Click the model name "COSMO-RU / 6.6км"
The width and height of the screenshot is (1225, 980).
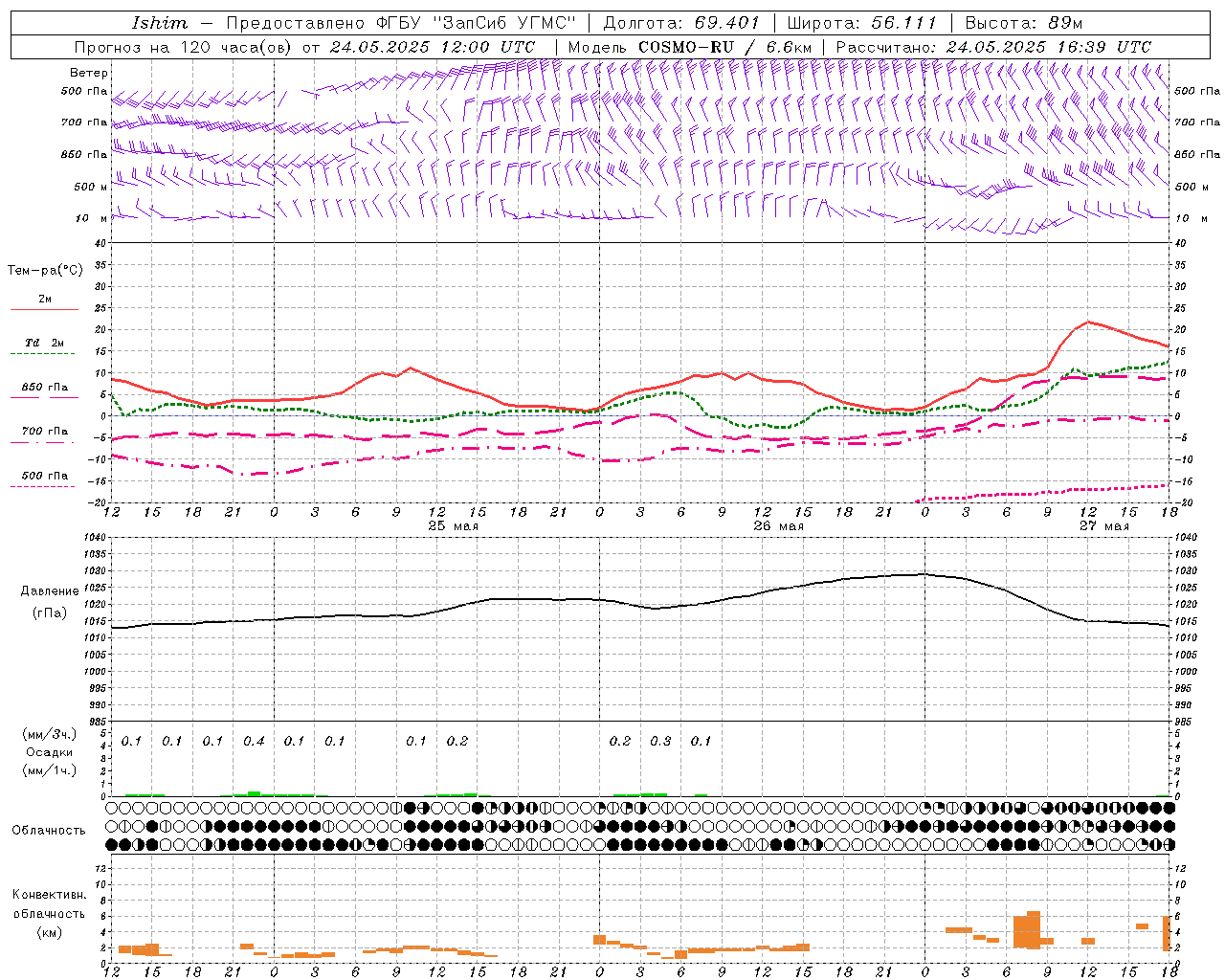(x=724, y=47)
